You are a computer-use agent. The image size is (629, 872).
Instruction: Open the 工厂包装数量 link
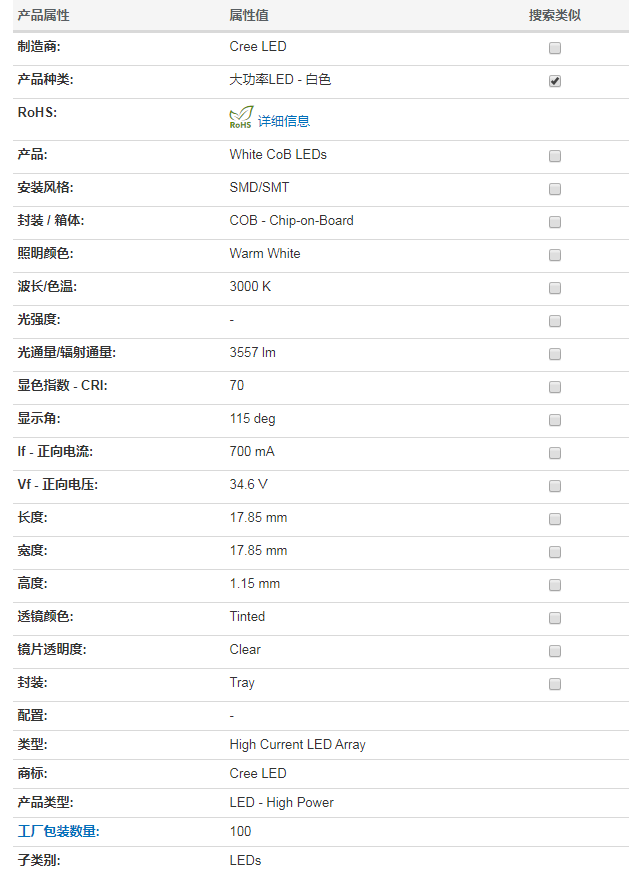(x=58, y=831)
